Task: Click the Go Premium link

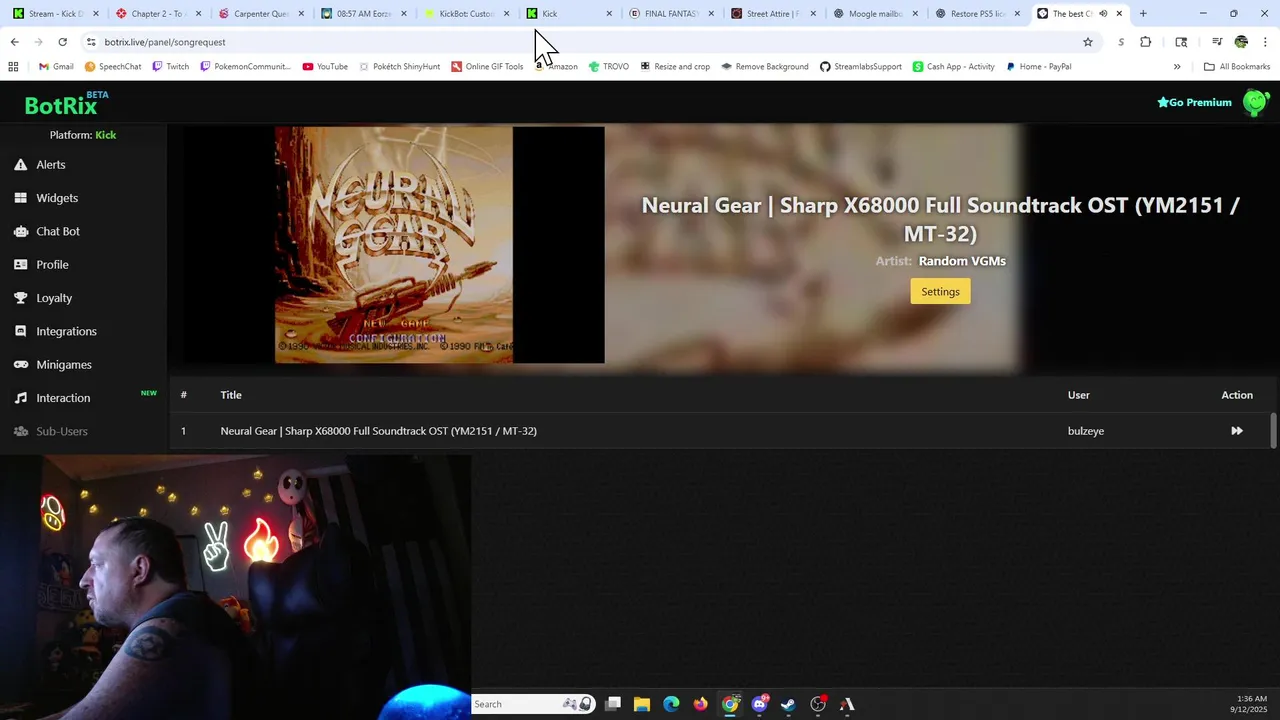Action: point(1194,102)
